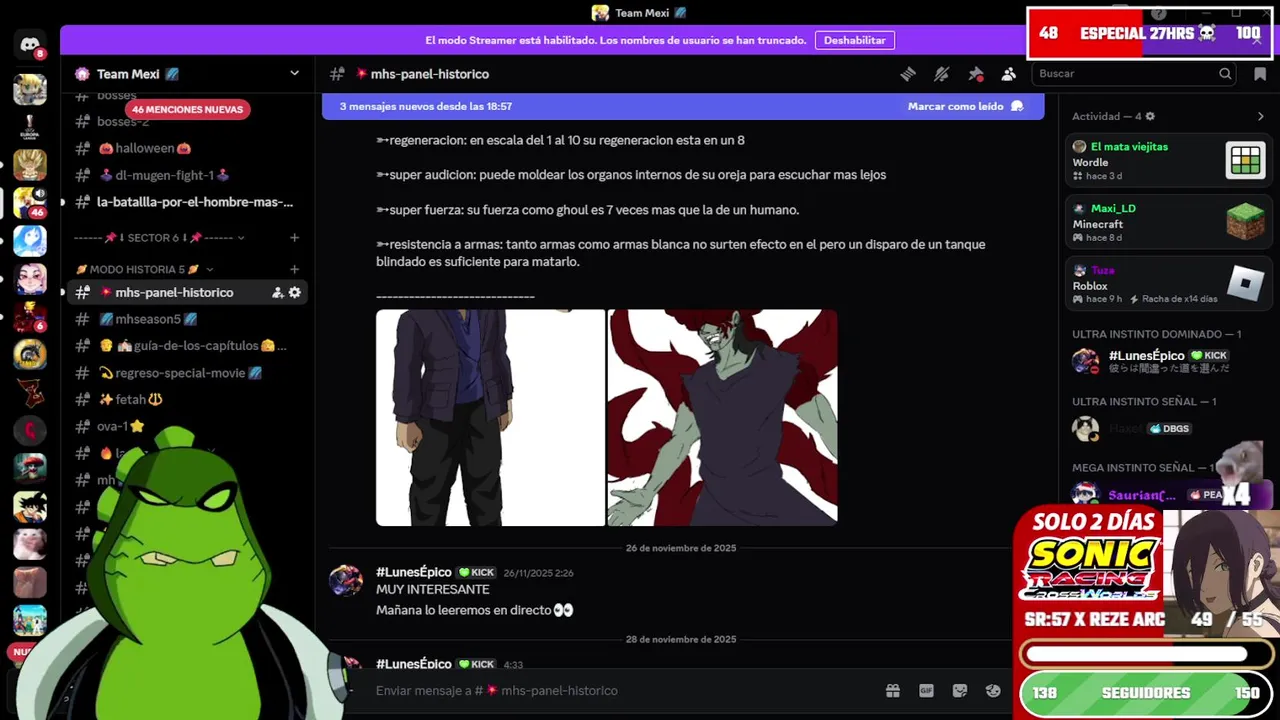This screenshot has width=1280, height=720.
Task: Click the Roblox activity icon
Action: [1246, 284]
